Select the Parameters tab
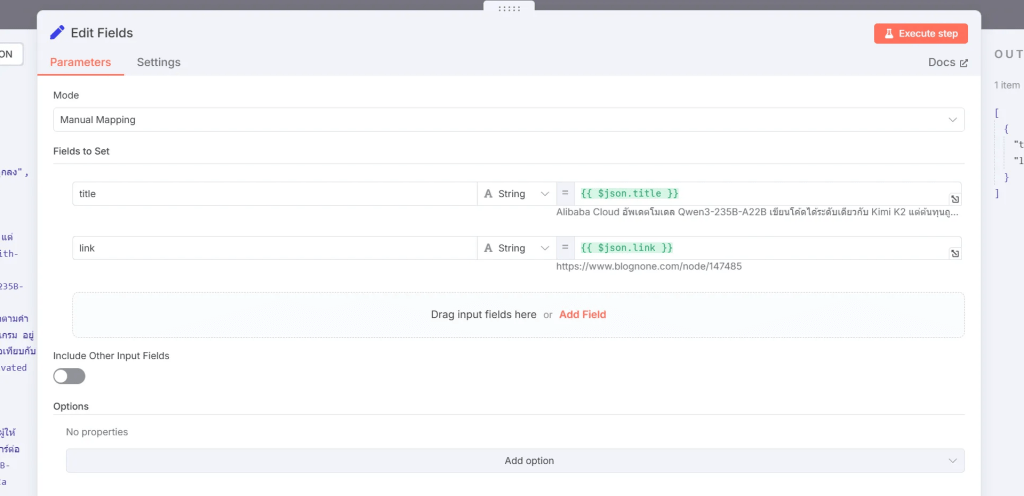This screenshot has width=1024, height=496. coord(80,62)
